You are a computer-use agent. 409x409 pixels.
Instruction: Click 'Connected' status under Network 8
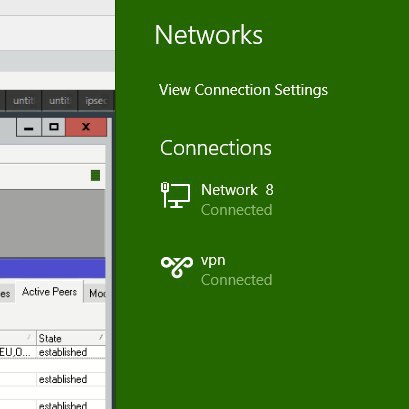(x=237, y=210)
